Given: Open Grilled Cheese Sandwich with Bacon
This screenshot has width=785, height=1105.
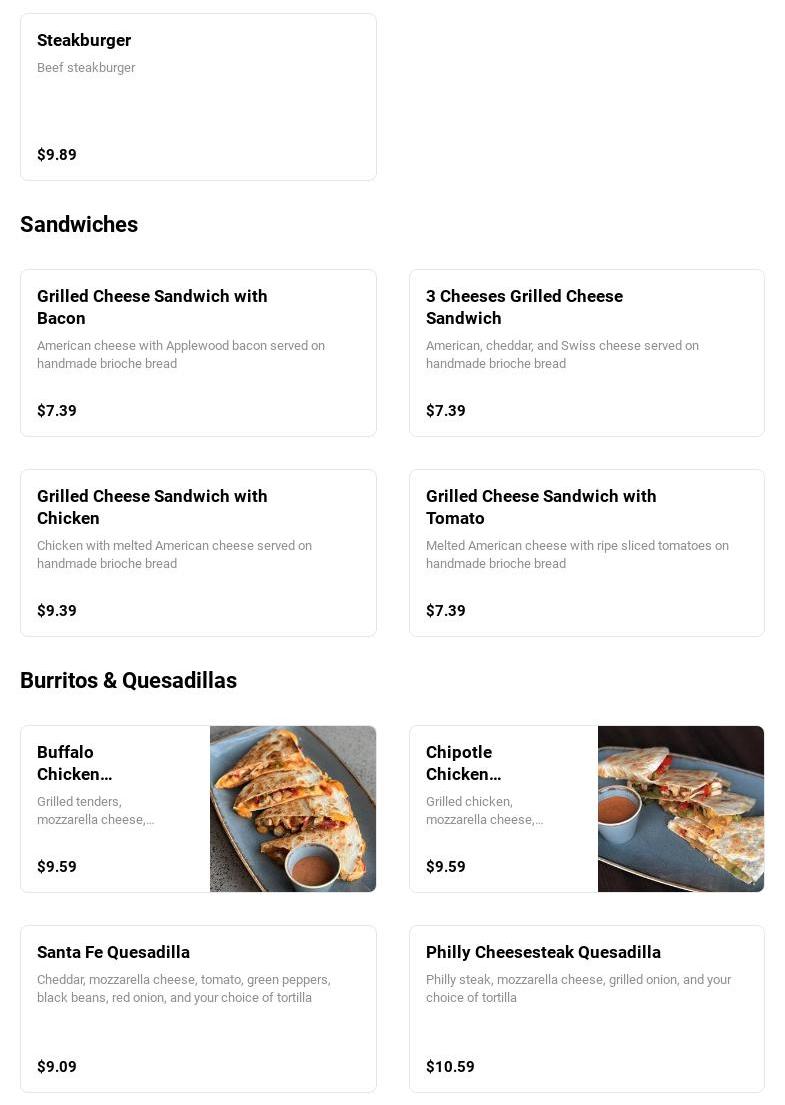Looking at the screenshot, I should [x=152, y=307].
